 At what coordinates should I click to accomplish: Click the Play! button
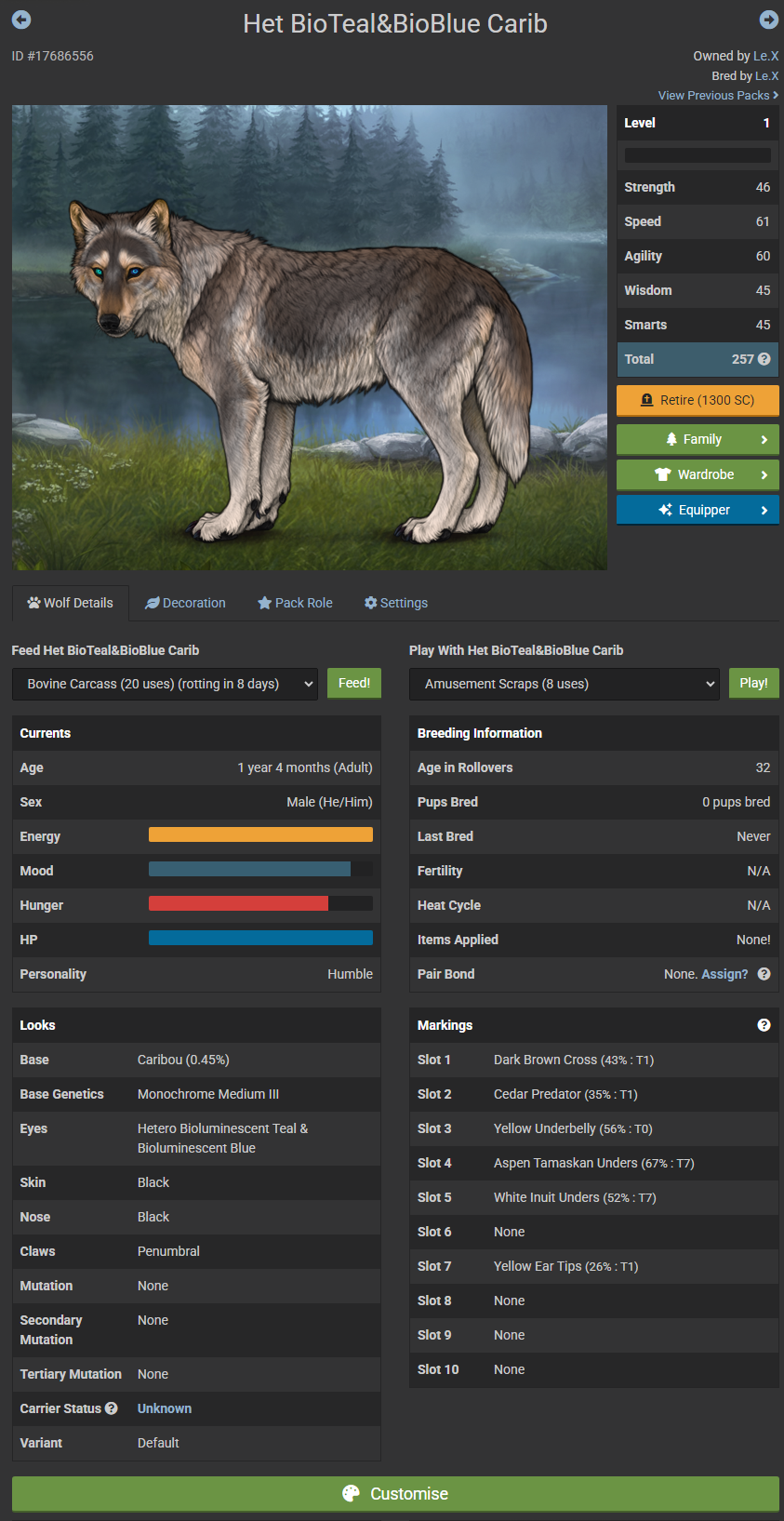coord(754,683)
